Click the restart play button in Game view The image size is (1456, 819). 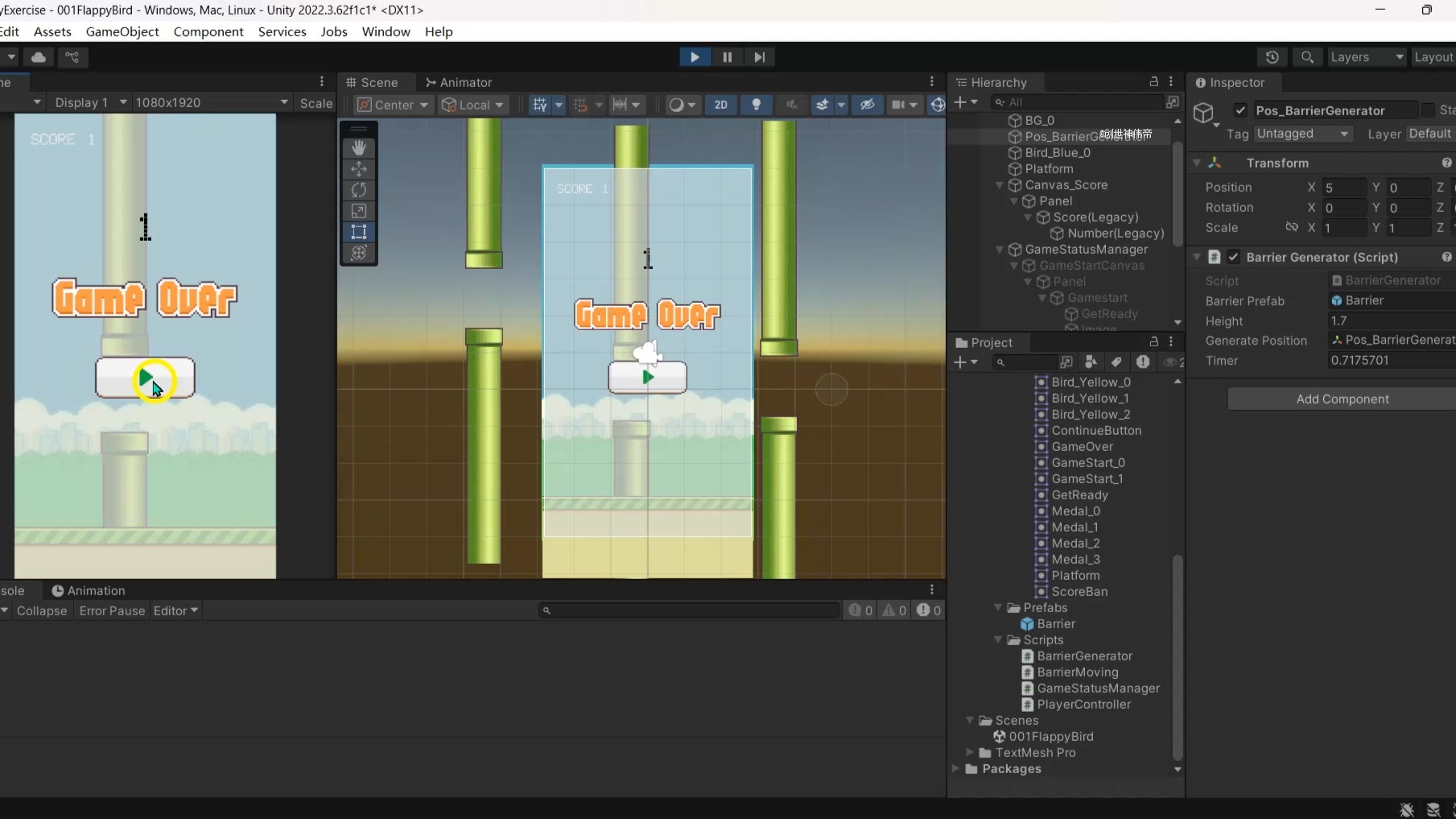click(x=145, y=378)
